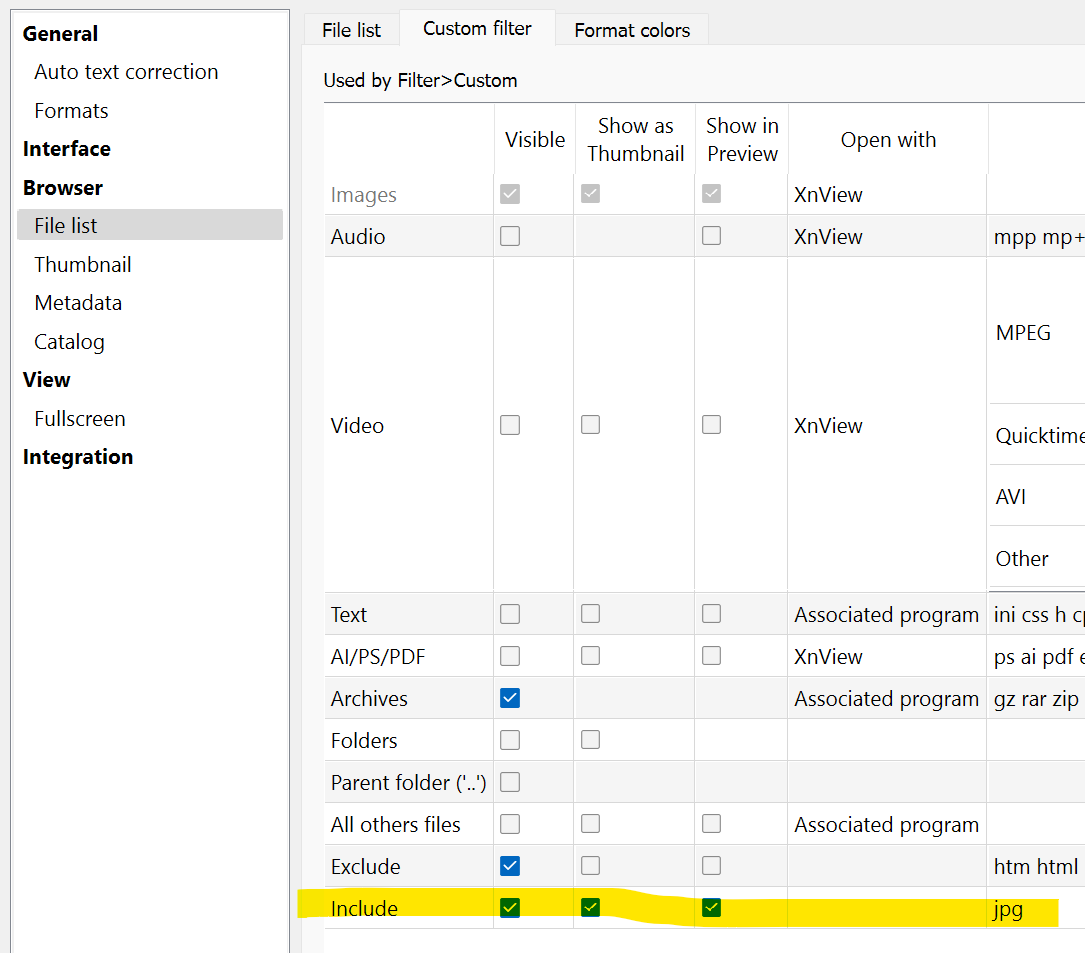This screenshot has width=1085, height=953.
Task: Go to Thumbnail settings in sidebar
Action: pos(83,265)
